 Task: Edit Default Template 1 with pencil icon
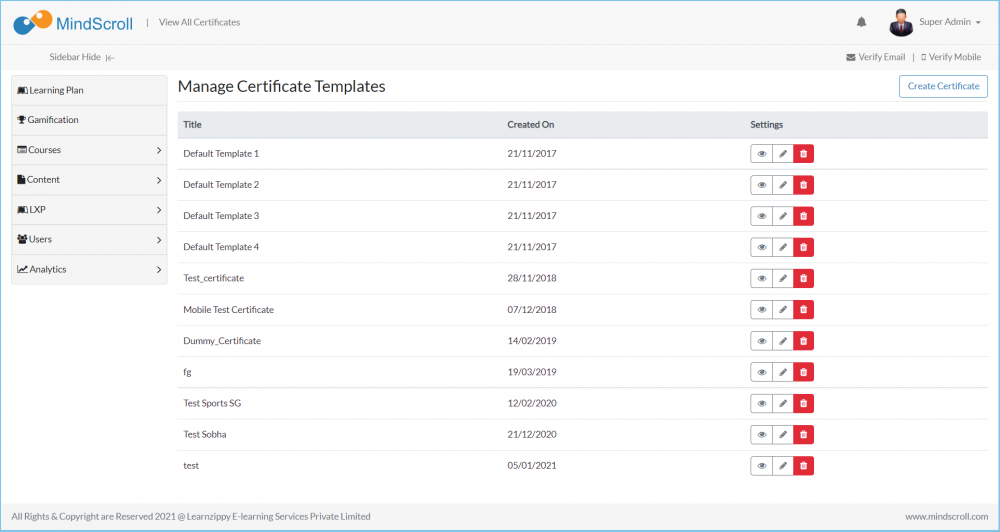[783, 154]
